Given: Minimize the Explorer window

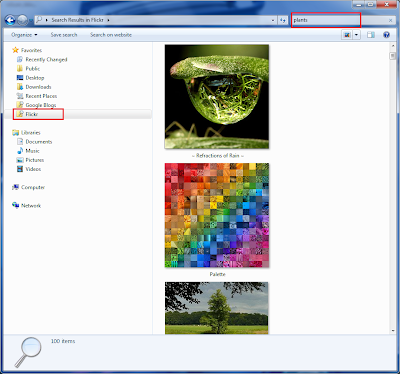Looking at the screenshot, I should coord(359,4).
